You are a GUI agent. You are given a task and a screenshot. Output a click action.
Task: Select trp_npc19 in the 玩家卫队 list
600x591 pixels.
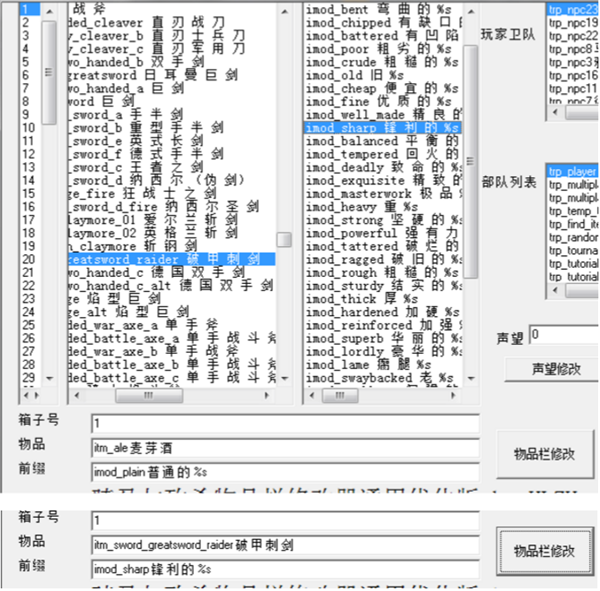[572, 23]
